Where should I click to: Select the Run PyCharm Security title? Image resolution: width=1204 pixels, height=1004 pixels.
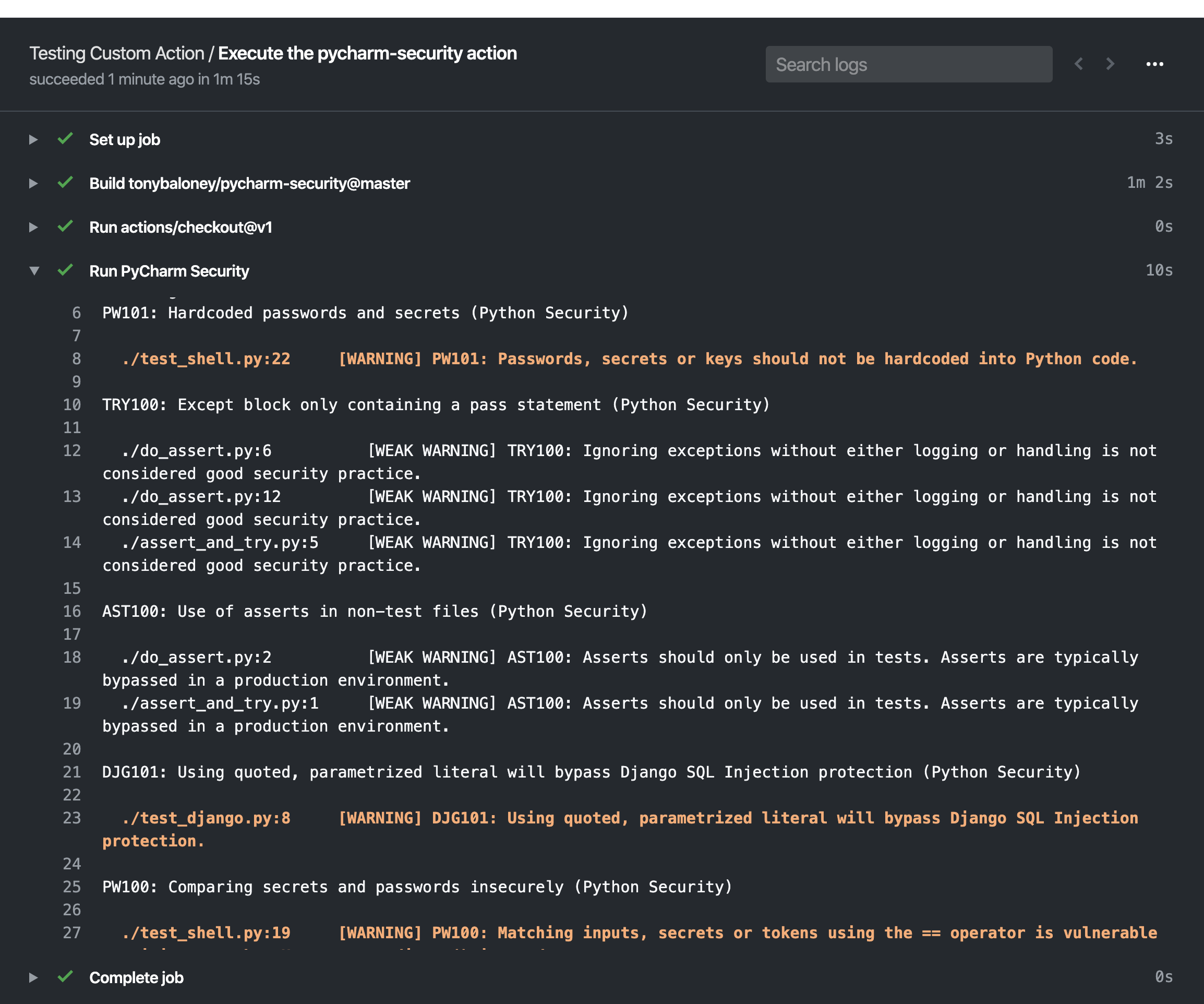[169, 271]
